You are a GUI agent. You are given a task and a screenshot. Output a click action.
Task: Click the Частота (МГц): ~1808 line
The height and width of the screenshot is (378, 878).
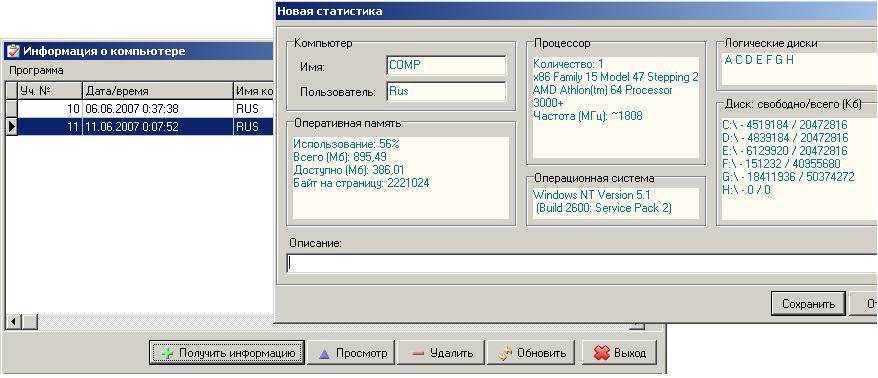[x=587, y=116]
